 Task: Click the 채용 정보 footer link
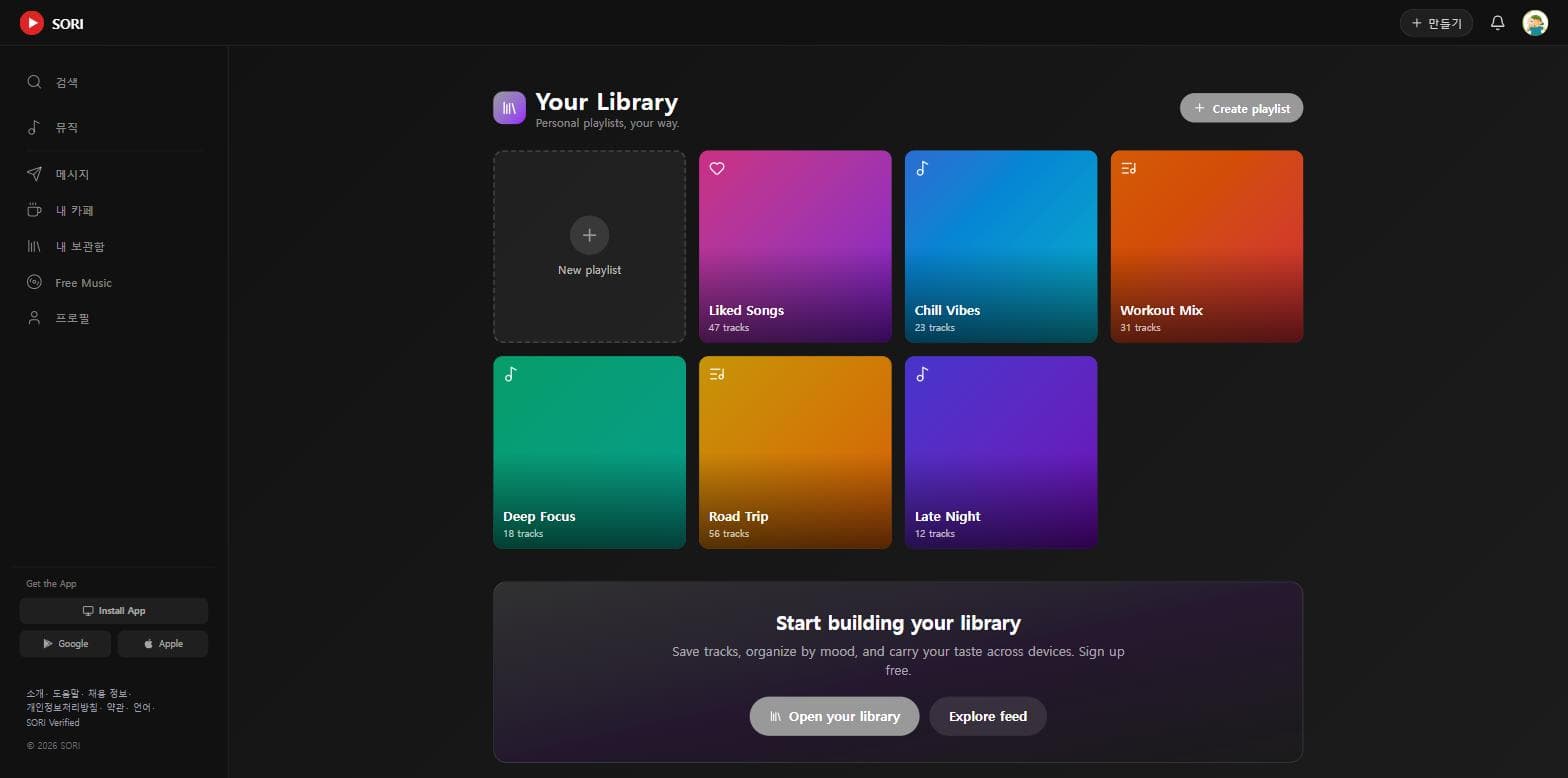pos(107,693)
